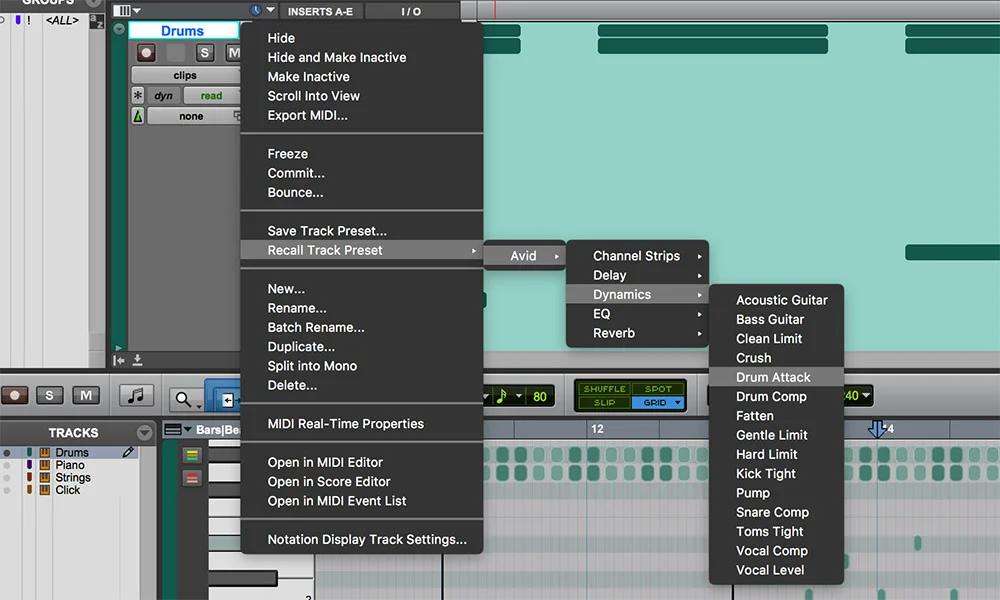Toggle mute M in the MIDI editor toolbar
This screenshot has height=600, width=1000.
point(85,395)
